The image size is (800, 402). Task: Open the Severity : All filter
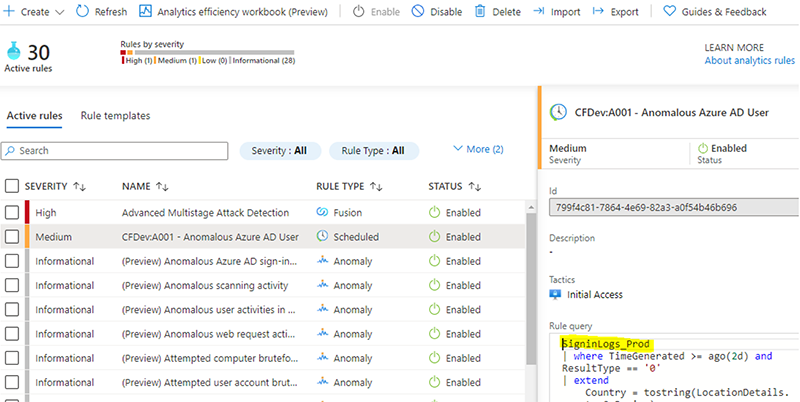click(280, 150)
